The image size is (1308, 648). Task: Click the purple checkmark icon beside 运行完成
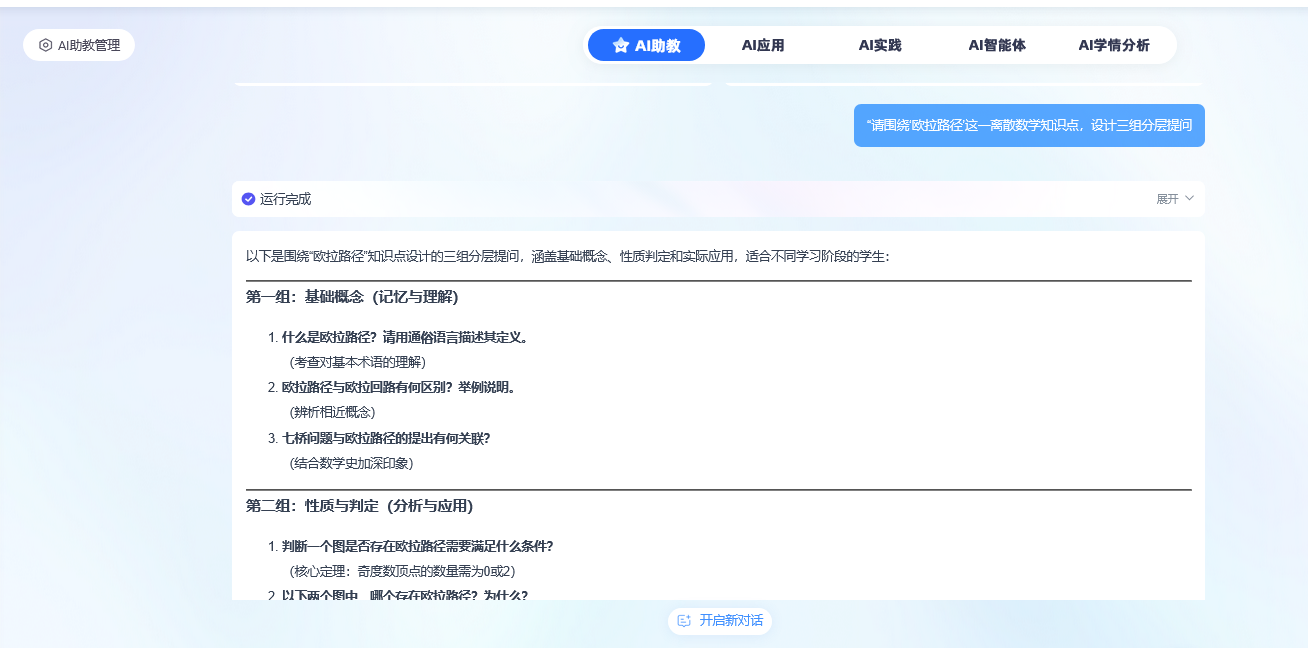click(x=248, y=199)
